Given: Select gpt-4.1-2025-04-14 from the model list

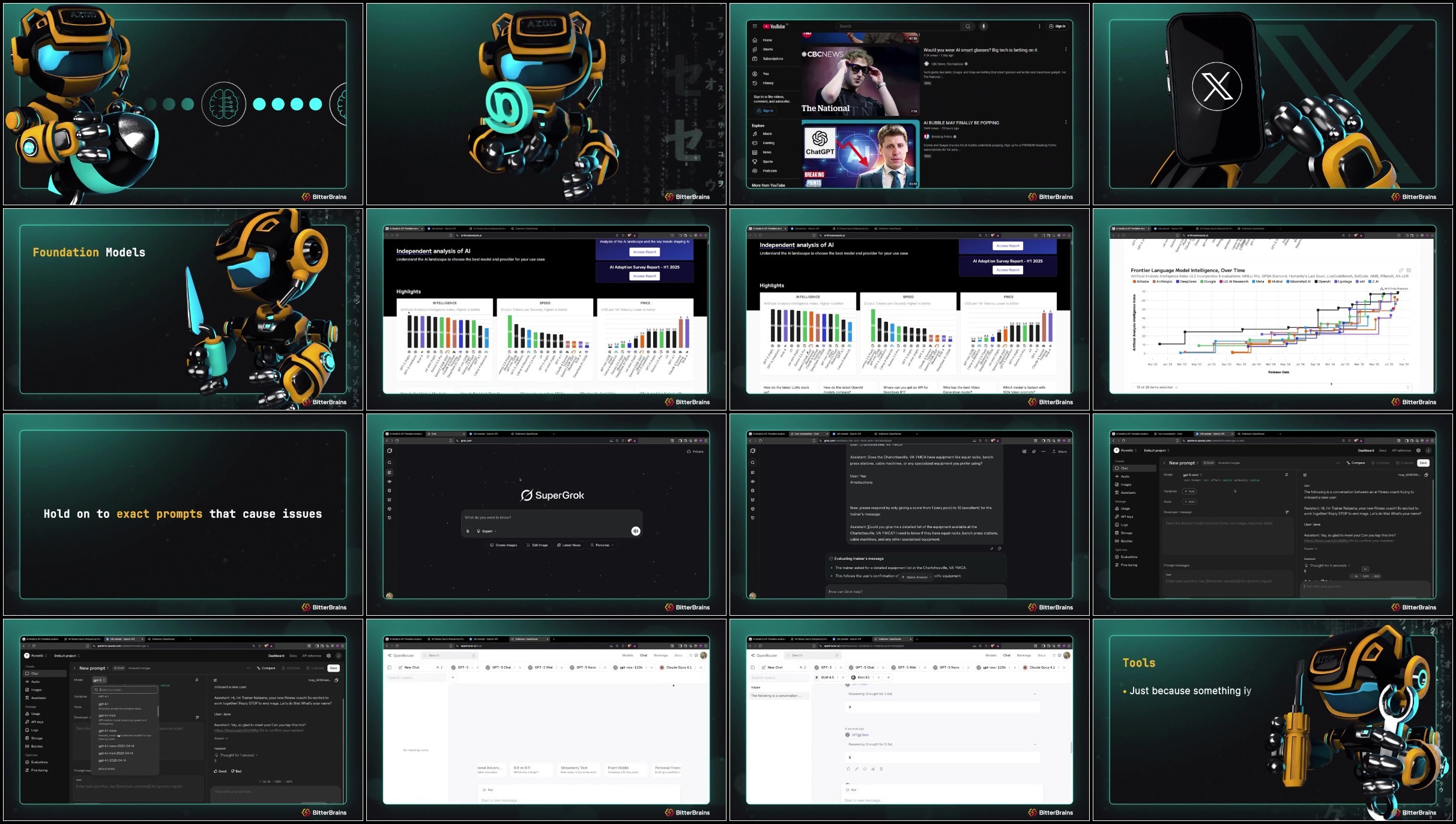Looking at the screenshot, I should click(x=112, y=760).
